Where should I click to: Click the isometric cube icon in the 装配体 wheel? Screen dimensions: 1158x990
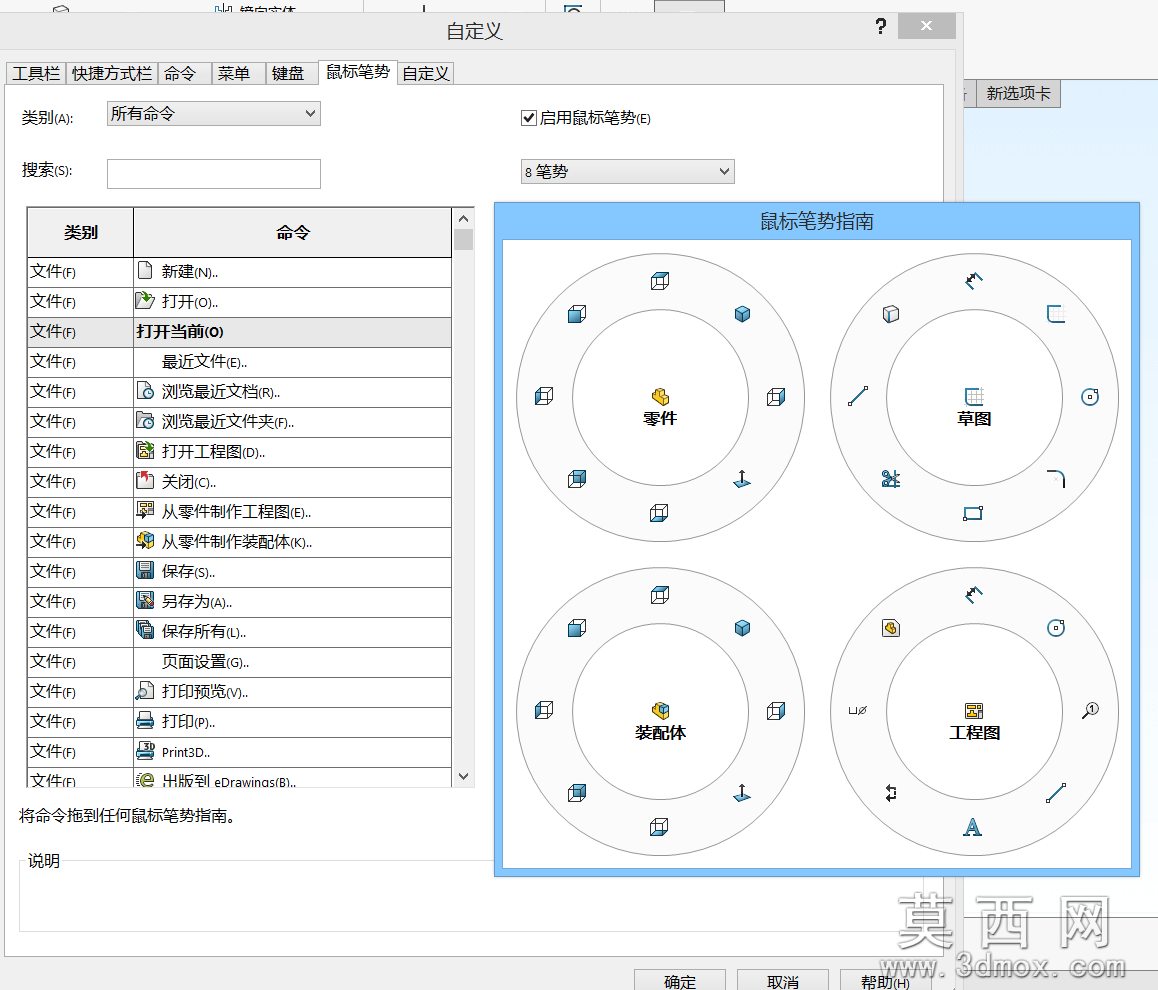pyautogui.click(x=742, y=628)
